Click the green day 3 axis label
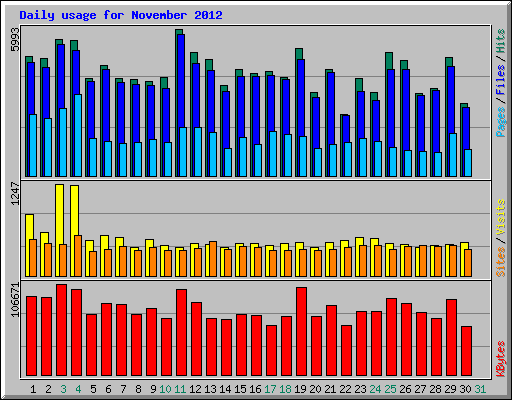512x400 pixels. [x=63, y=389]
